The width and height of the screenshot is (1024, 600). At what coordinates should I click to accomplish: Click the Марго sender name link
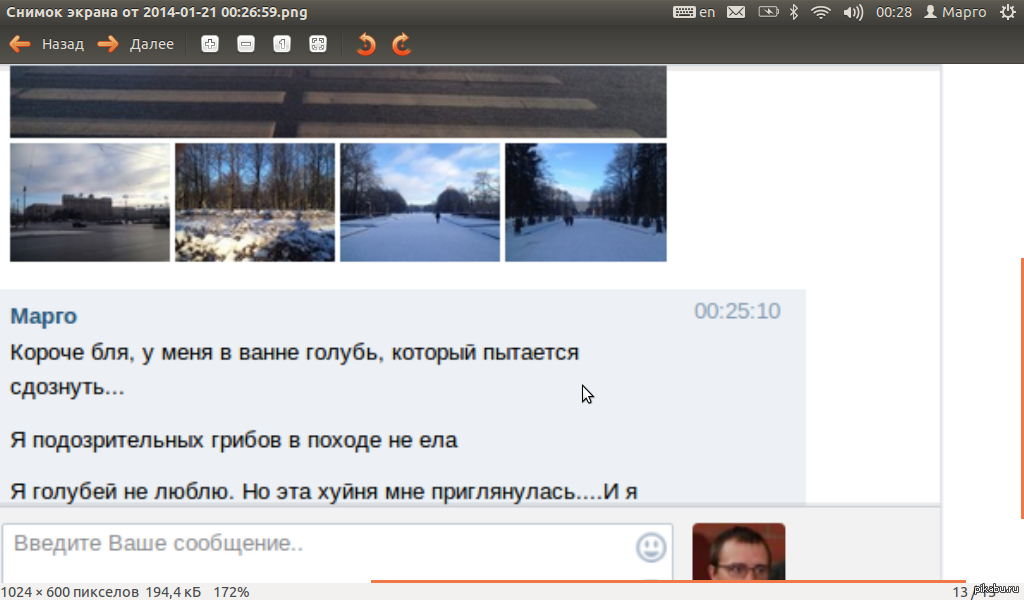(x=43, y=316)
